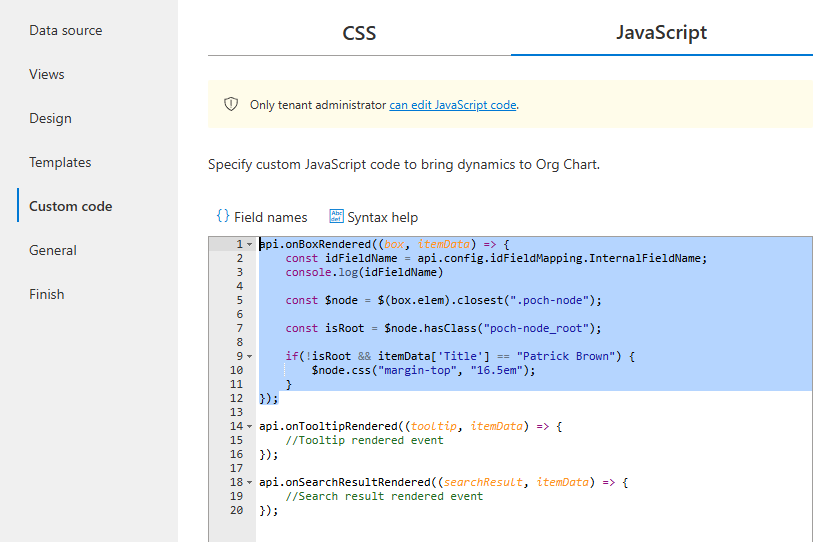The height and width of the screenshot is (542, 836).
Task: Open General settings in sidebar
Action: pyautogui.click(x=53, y=250)
